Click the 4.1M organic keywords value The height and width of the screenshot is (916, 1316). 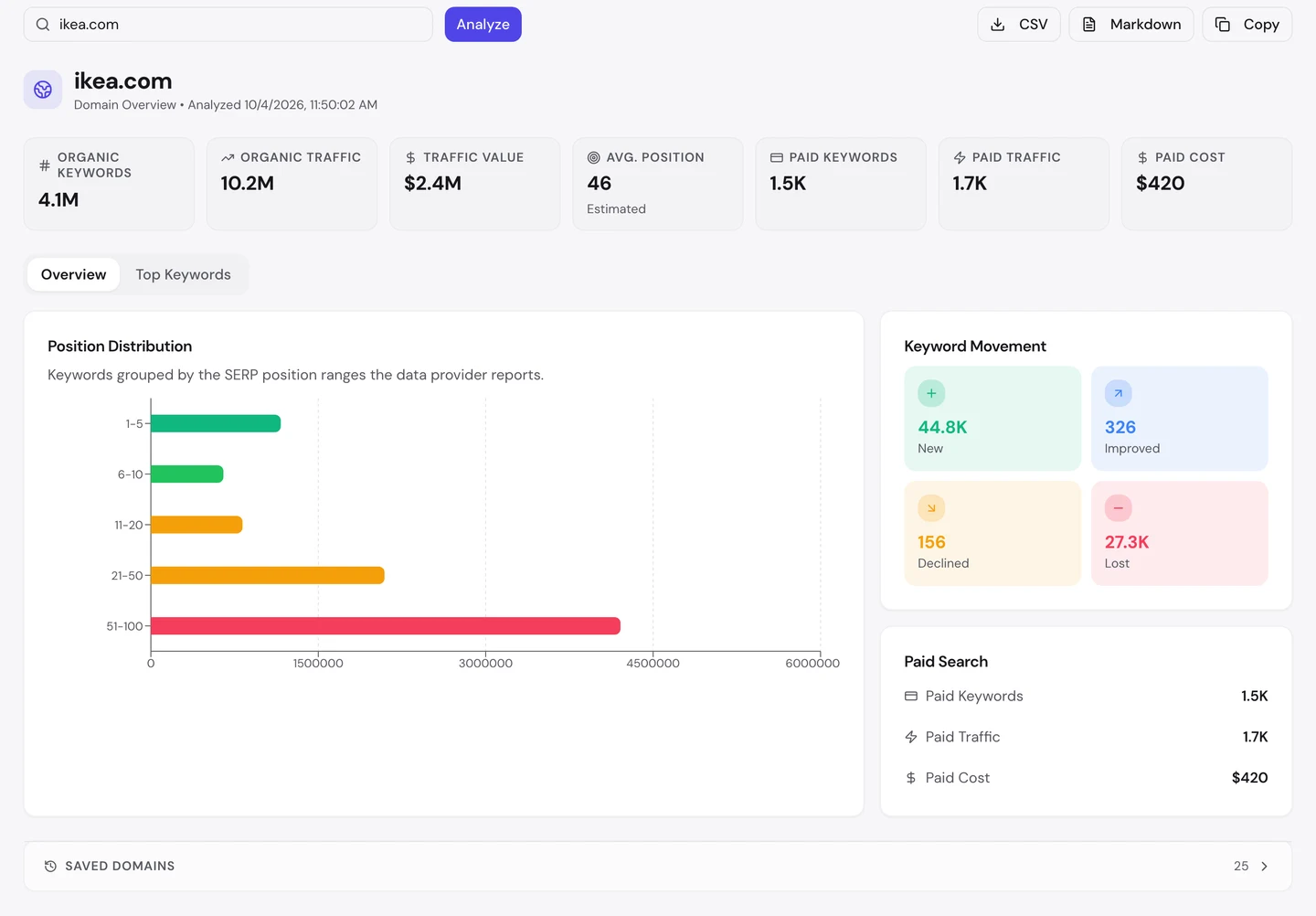tap(58, 199)
